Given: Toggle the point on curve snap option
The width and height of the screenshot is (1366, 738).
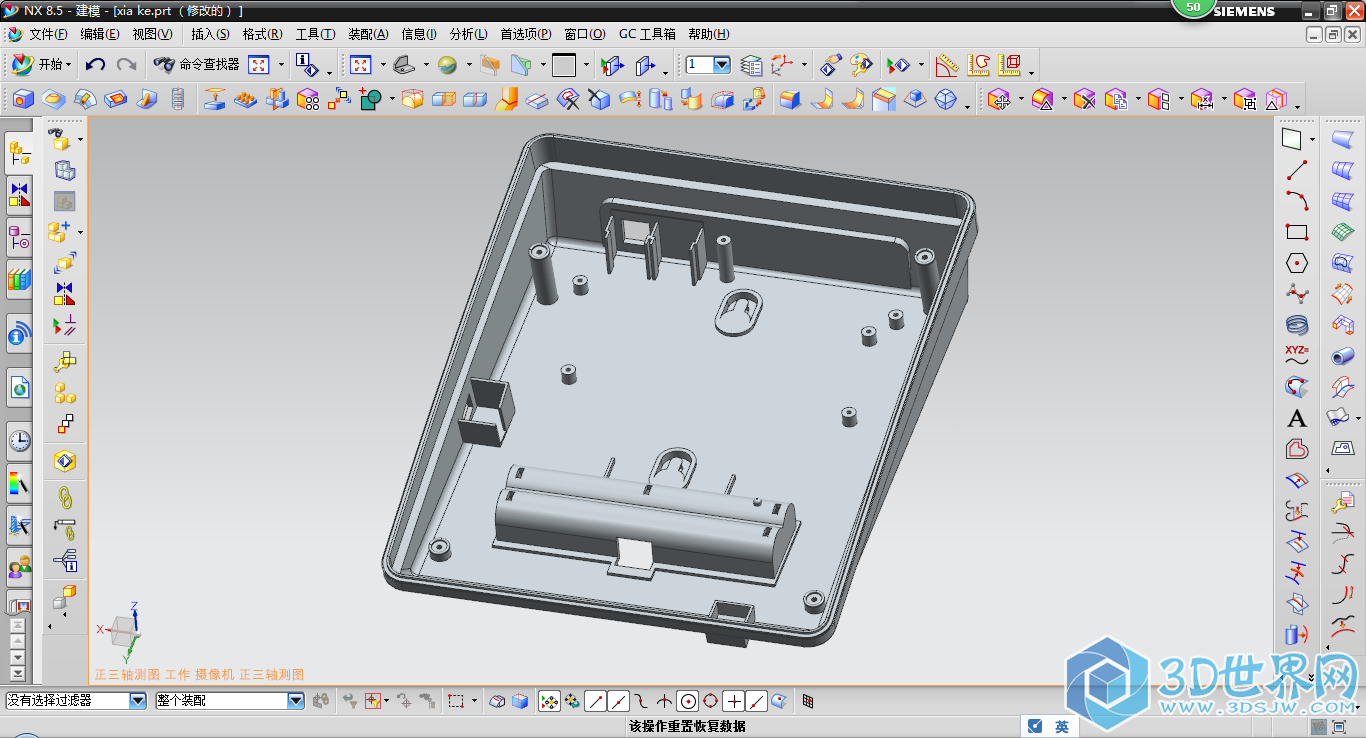Looking at the screenshot, I should (757, 701).
